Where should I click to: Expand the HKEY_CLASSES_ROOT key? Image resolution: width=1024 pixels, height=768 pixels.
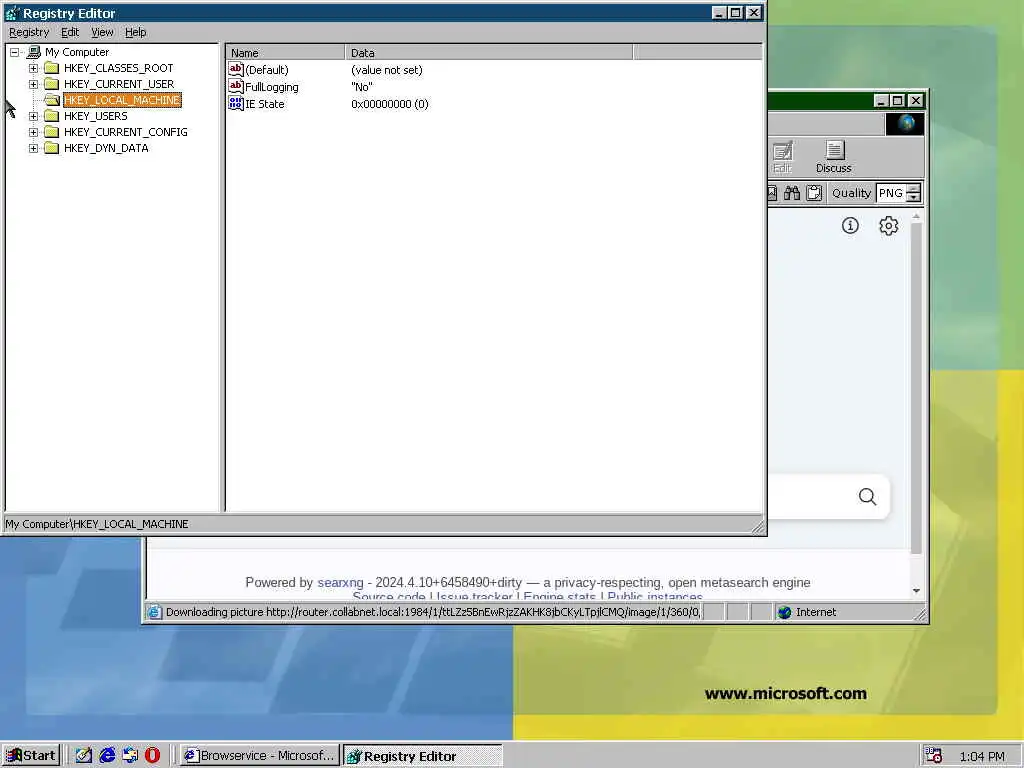coord(33,68)
